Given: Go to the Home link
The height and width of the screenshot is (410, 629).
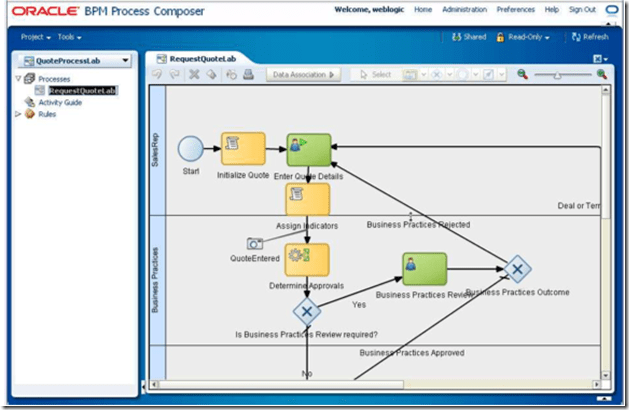Looking at the screenshot, I should 423,10.
